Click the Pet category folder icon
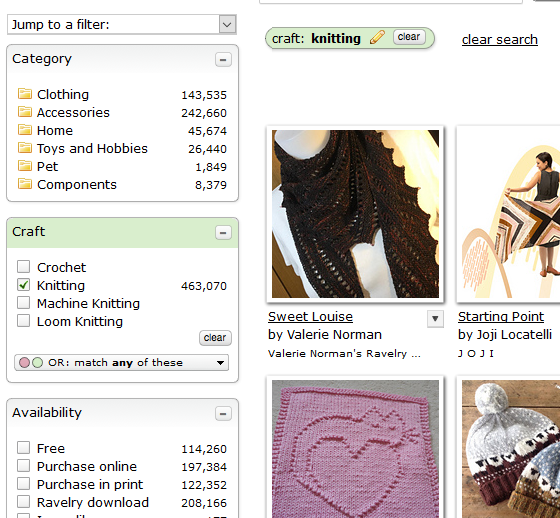Screen dimensions: 560x518 tap(25, 166)
